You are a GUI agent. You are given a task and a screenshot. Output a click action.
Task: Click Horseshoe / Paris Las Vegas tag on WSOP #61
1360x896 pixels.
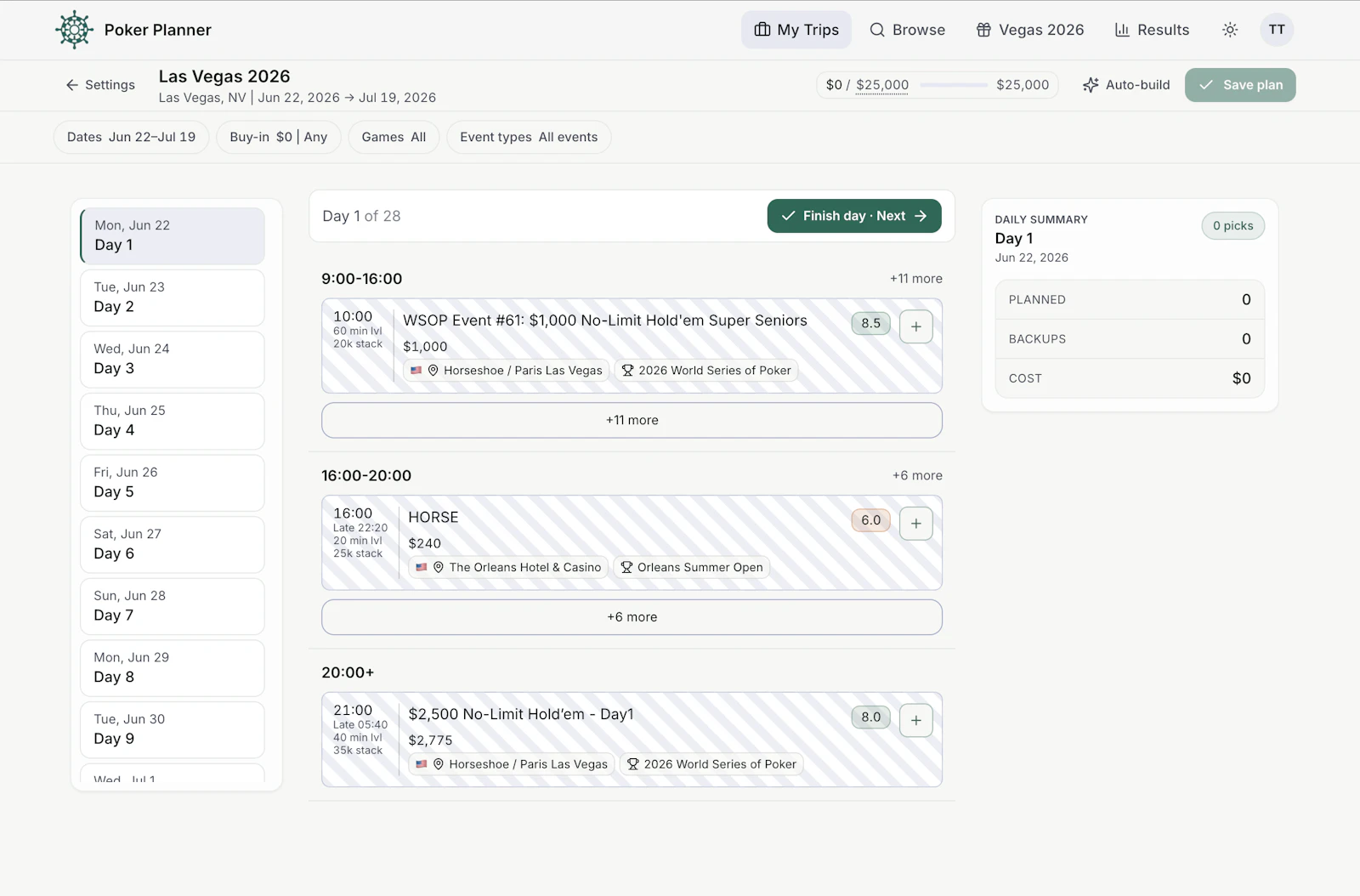506,371
